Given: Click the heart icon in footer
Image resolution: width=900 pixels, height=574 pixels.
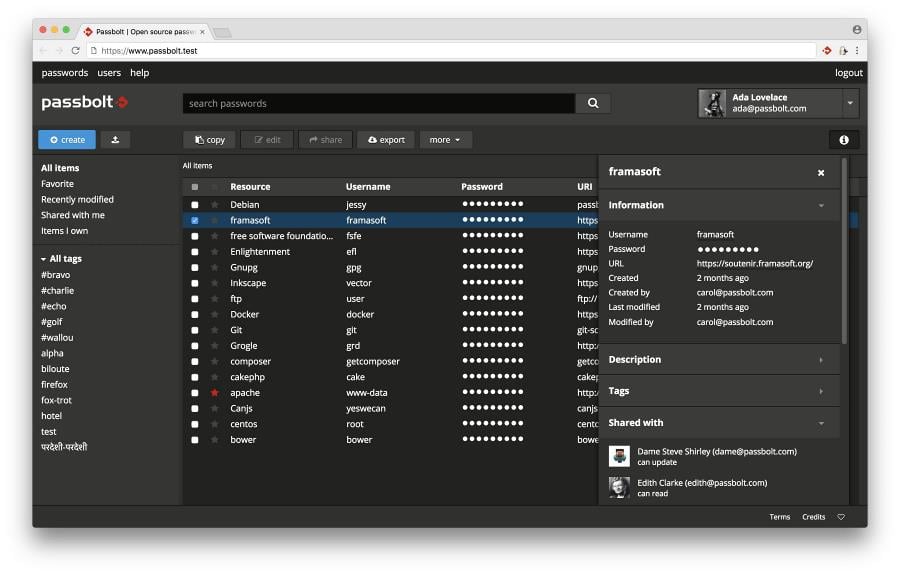Looking at the screenshot, I should pos(841,517).
